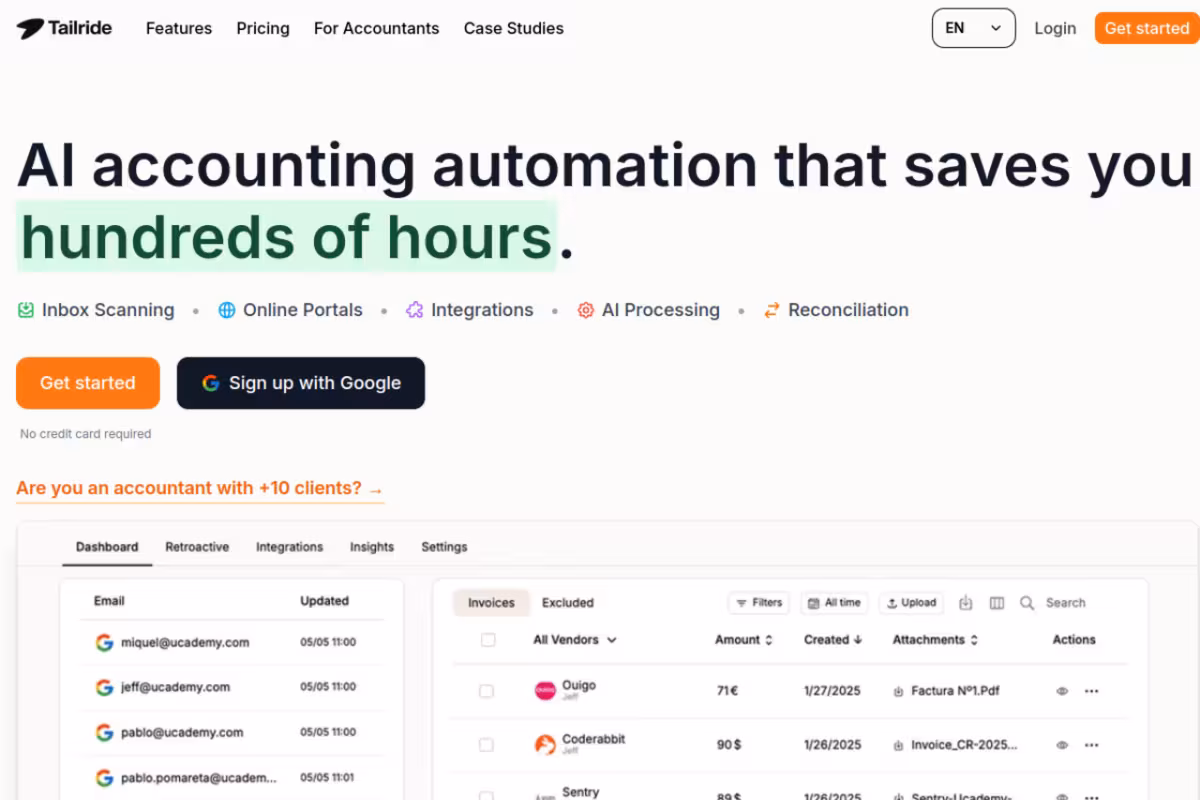Click the 90$ amount cell
Screen dimensions: 1200x800
729,745
